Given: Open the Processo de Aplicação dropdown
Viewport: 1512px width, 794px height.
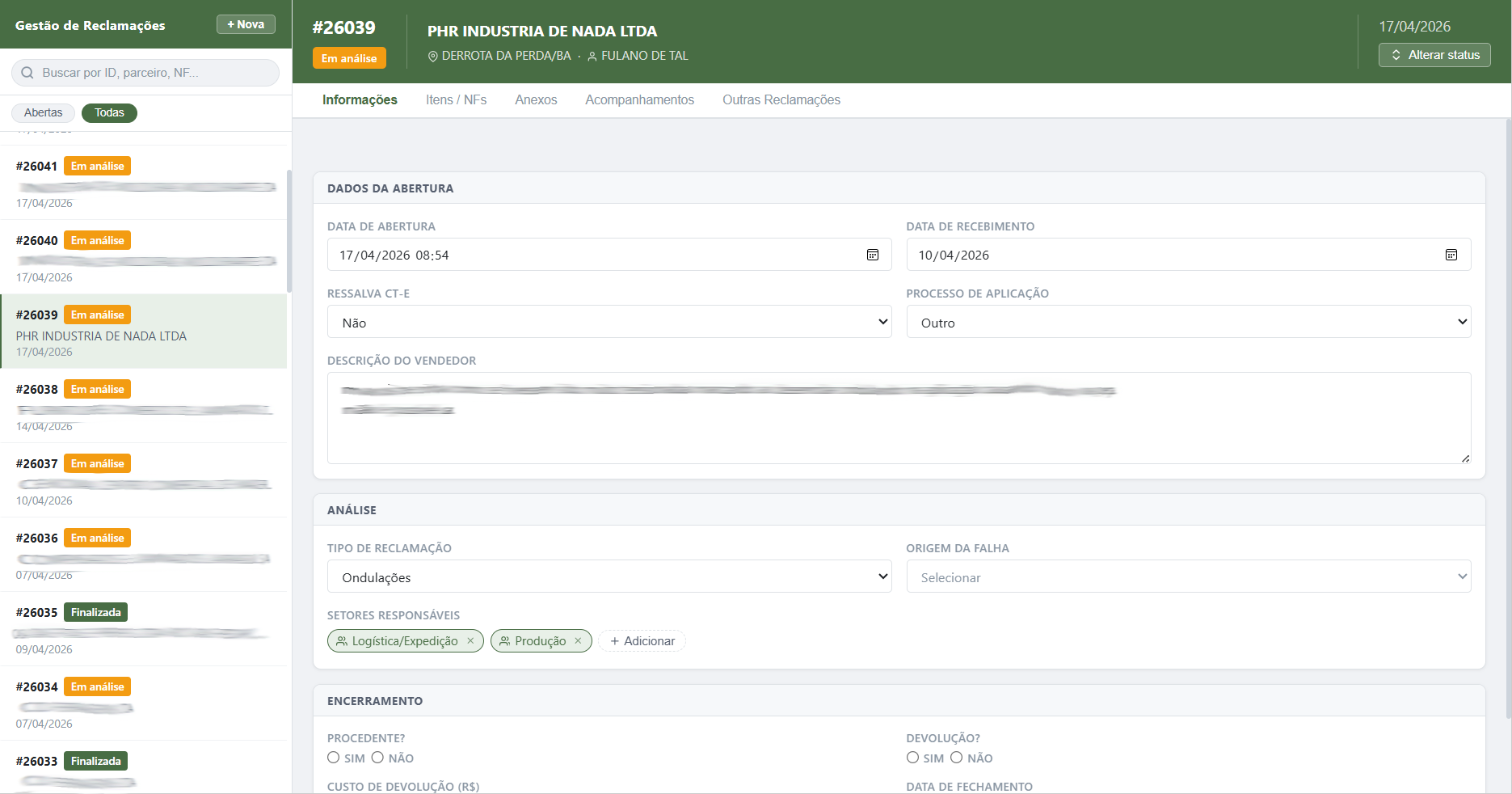Looking at the screenshot, I should [1189, 322].
